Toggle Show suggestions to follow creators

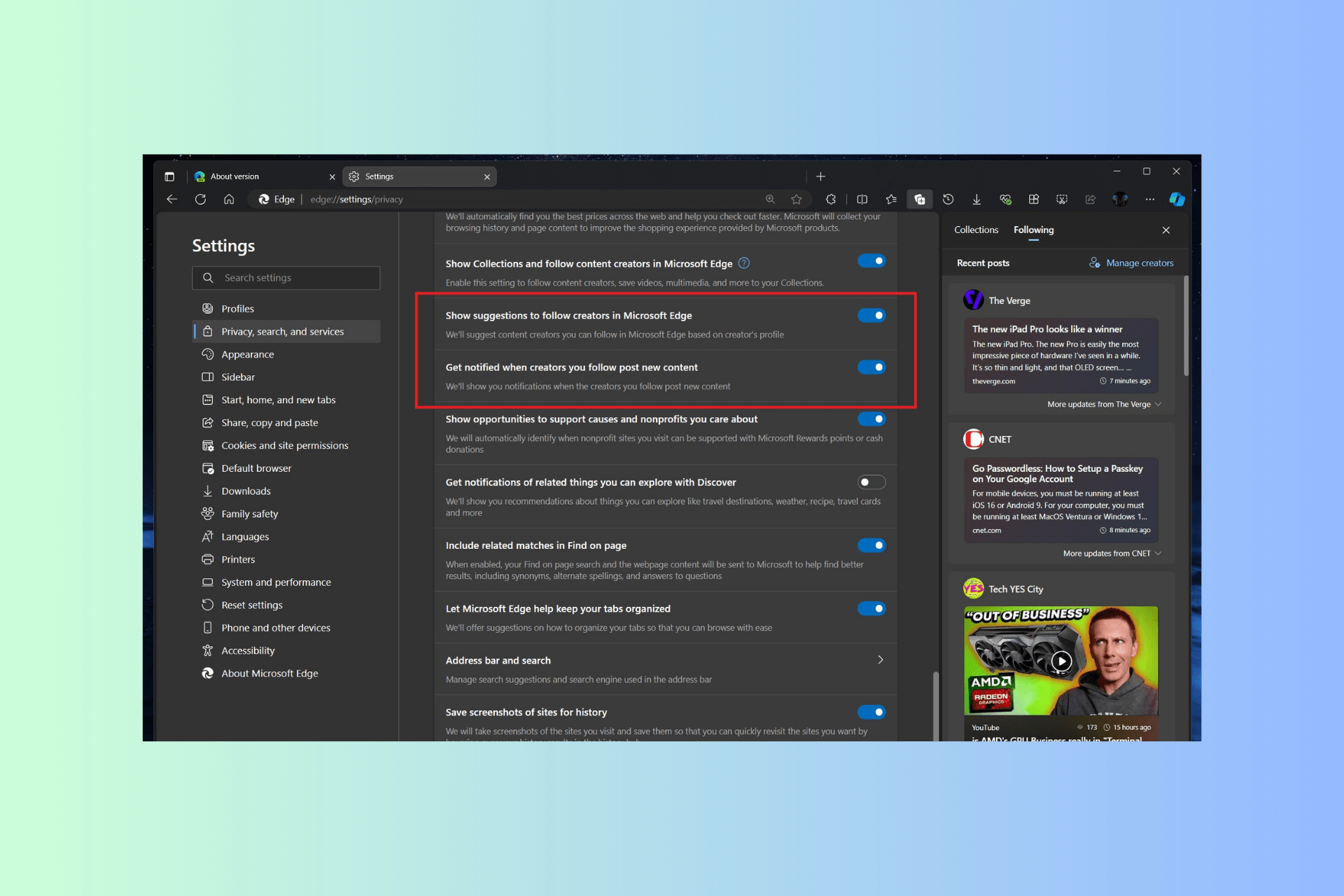click(x=871, y=316)
